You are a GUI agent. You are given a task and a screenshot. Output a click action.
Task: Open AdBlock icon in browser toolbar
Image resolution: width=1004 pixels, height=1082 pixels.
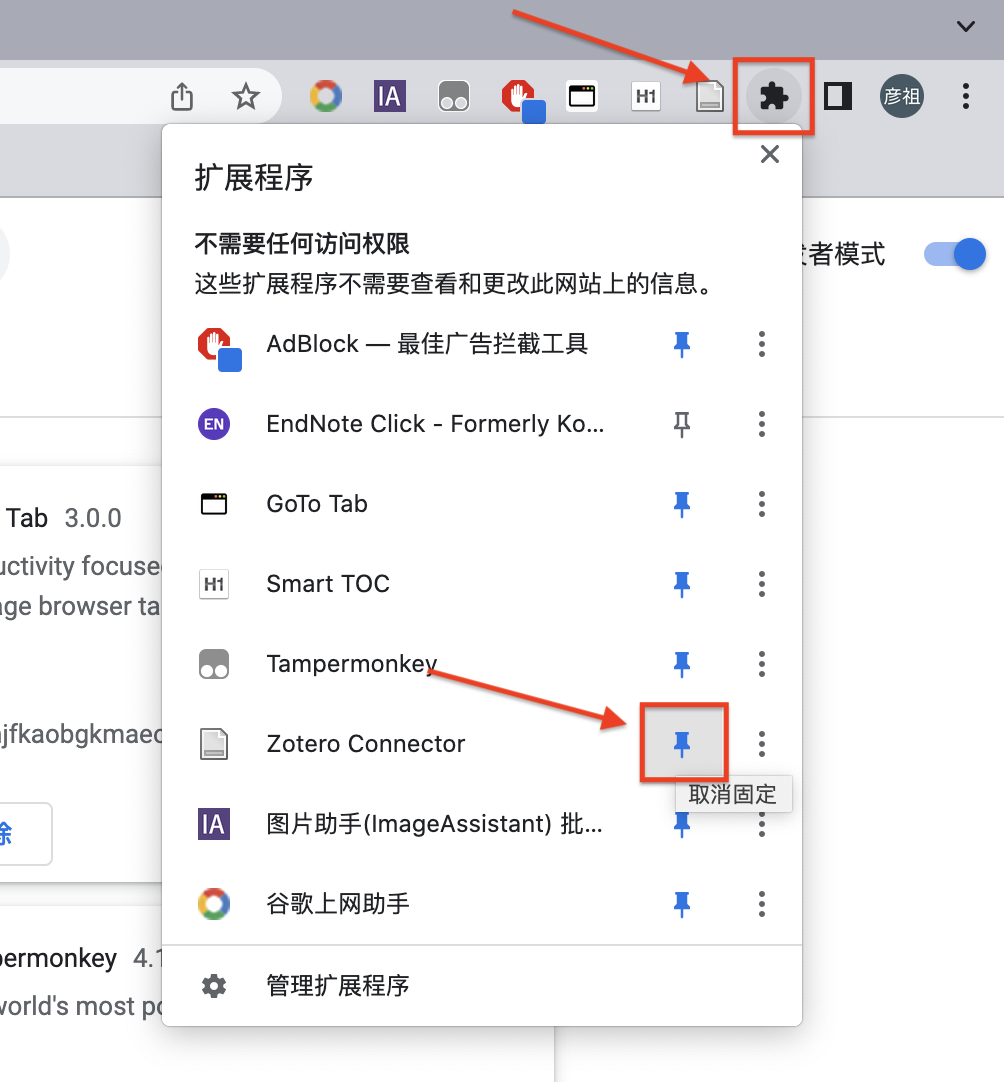(522, 100)
